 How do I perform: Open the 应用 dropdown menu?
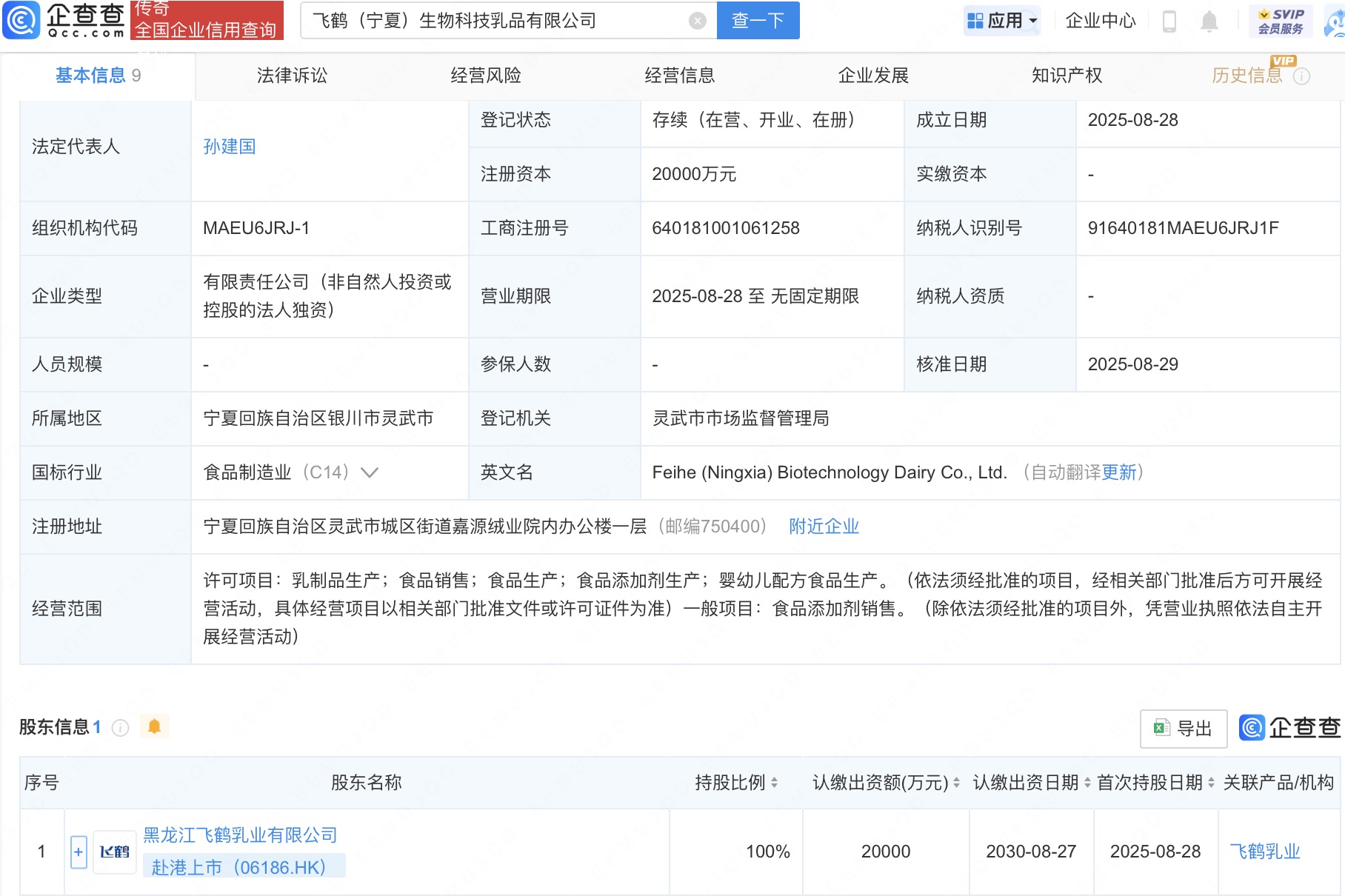point(1002,21)
